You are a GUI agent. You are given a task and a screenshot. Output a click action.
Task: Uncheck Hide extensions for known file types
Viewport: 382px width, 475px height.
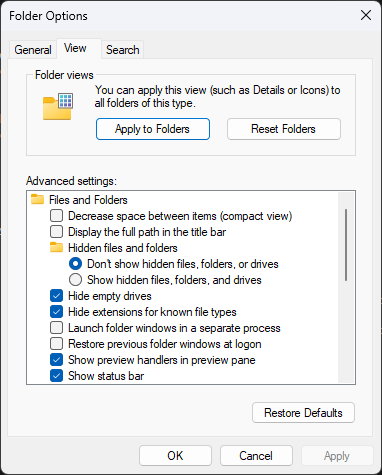point(56,312)
